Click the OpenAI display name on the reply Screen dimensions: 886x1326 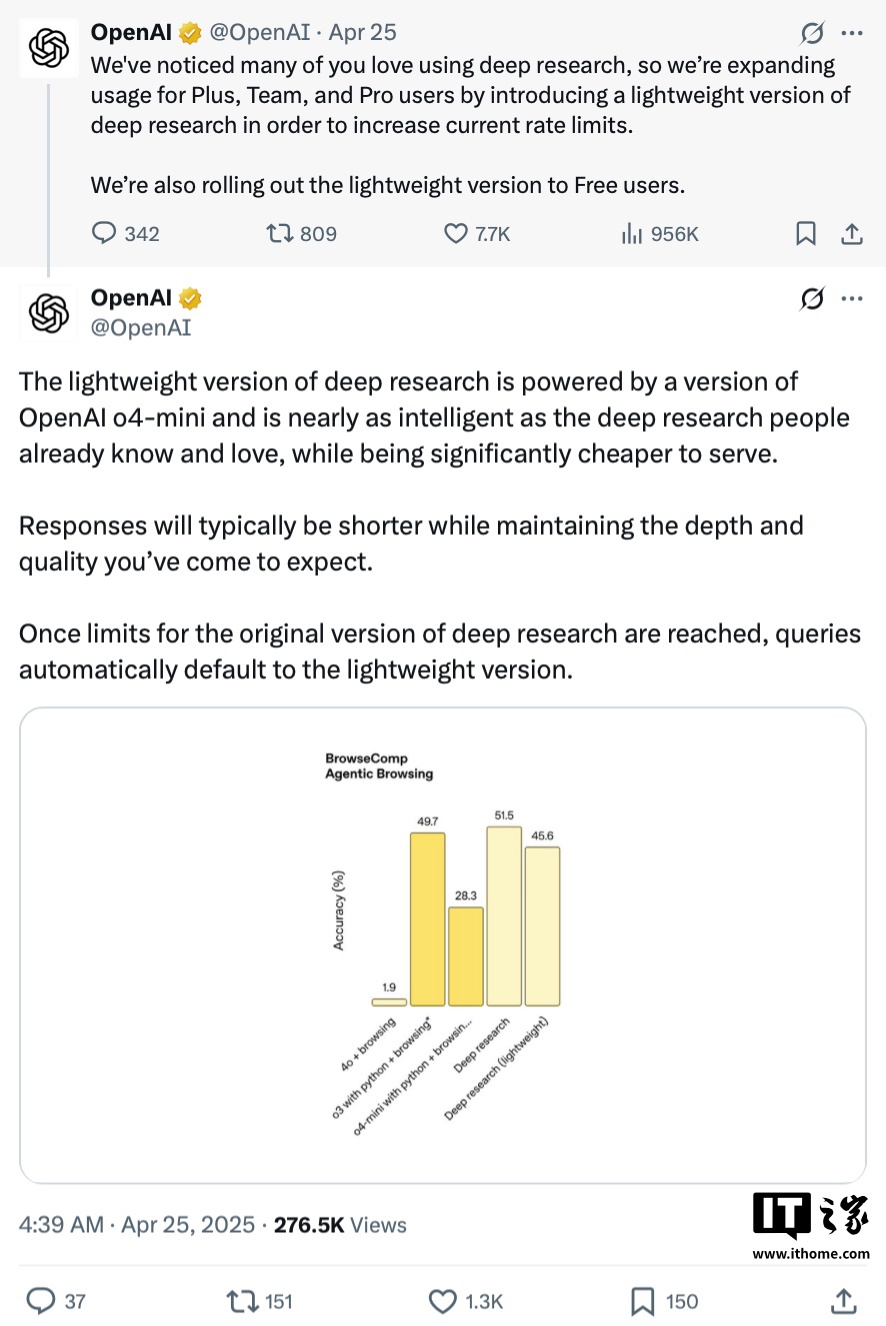130,297
